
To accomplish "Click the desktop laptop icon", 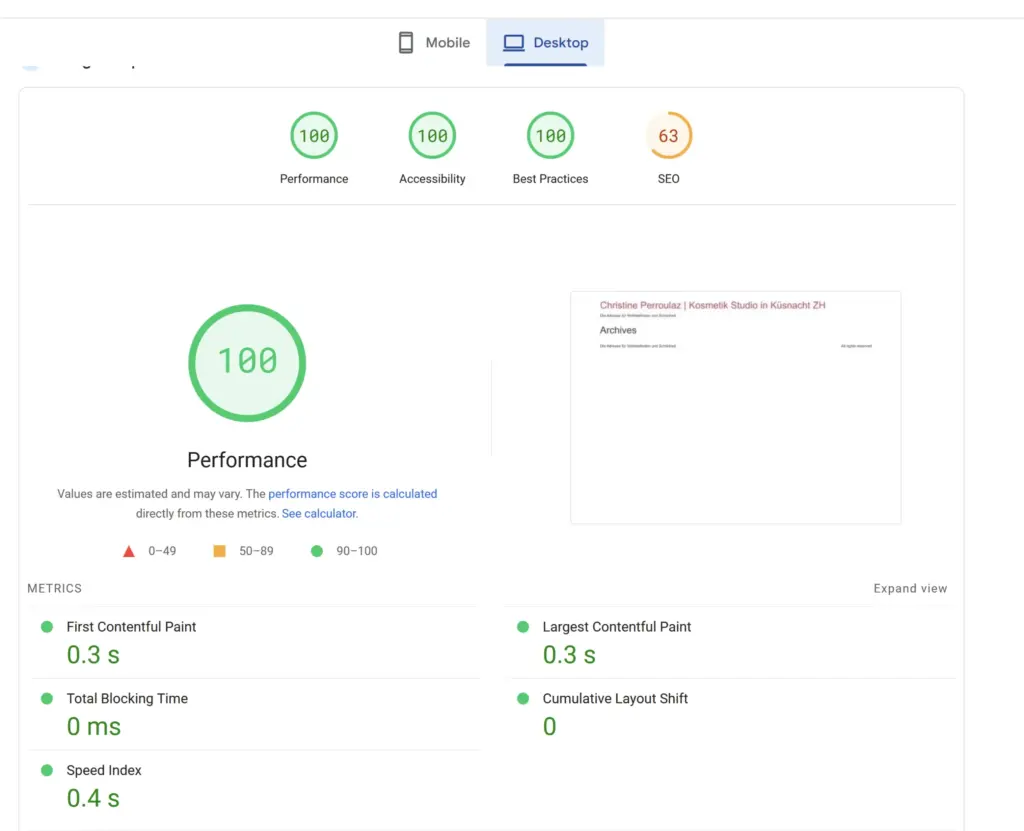I will coord(513,42).
